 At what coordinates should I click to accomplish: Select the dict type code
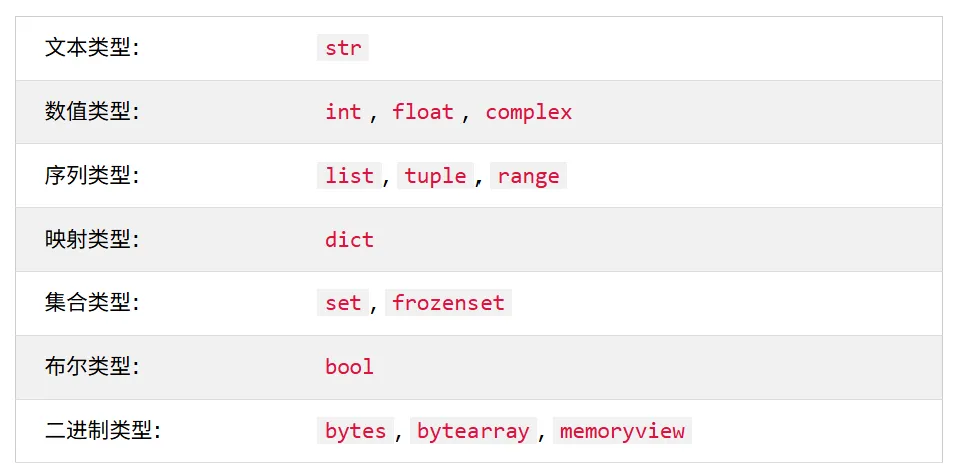(349, 240)
